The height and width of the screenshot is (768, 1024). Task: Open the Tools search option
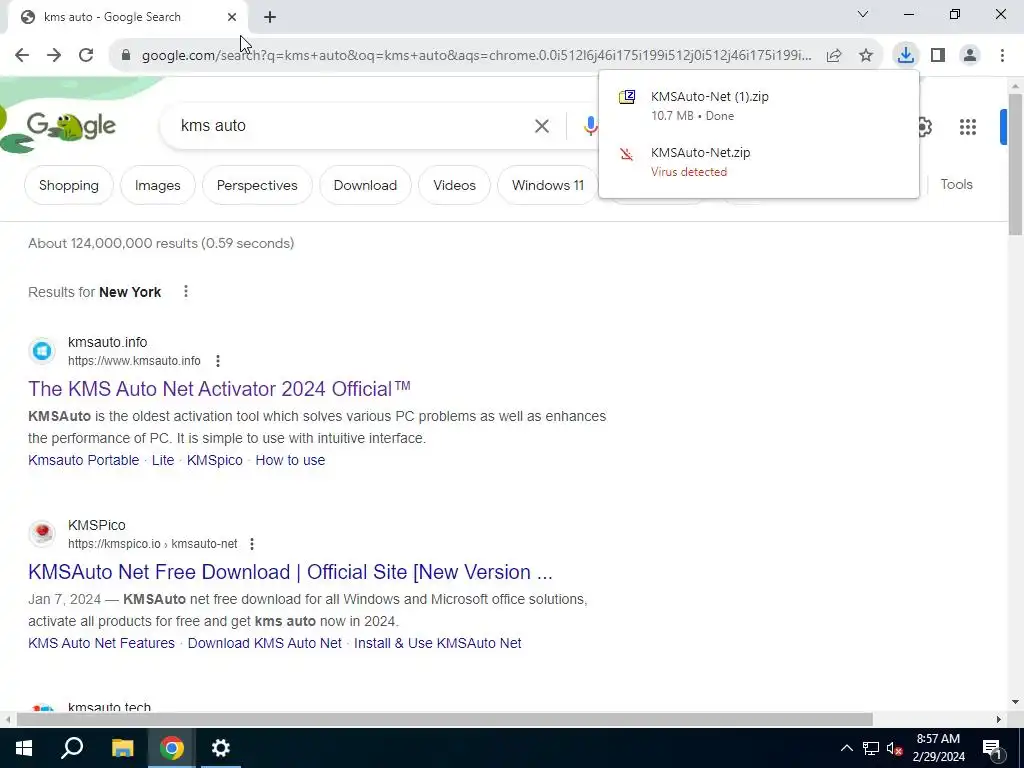(x=956, y=185)
